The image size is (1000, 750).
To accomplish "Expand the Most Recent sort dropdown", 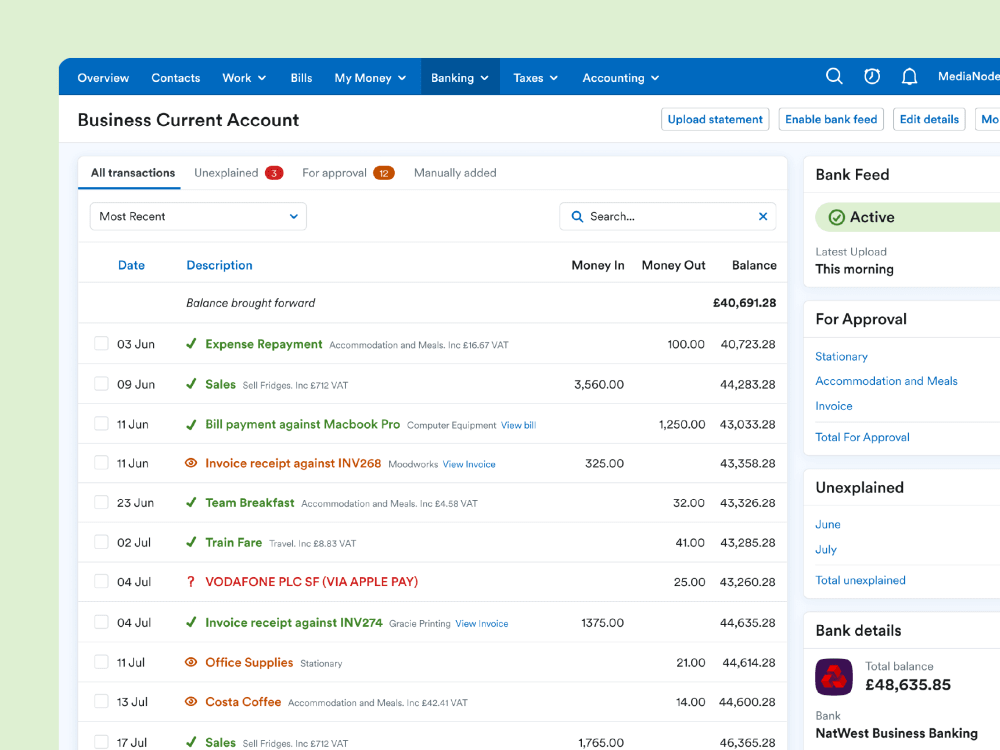I will [198, 216].
